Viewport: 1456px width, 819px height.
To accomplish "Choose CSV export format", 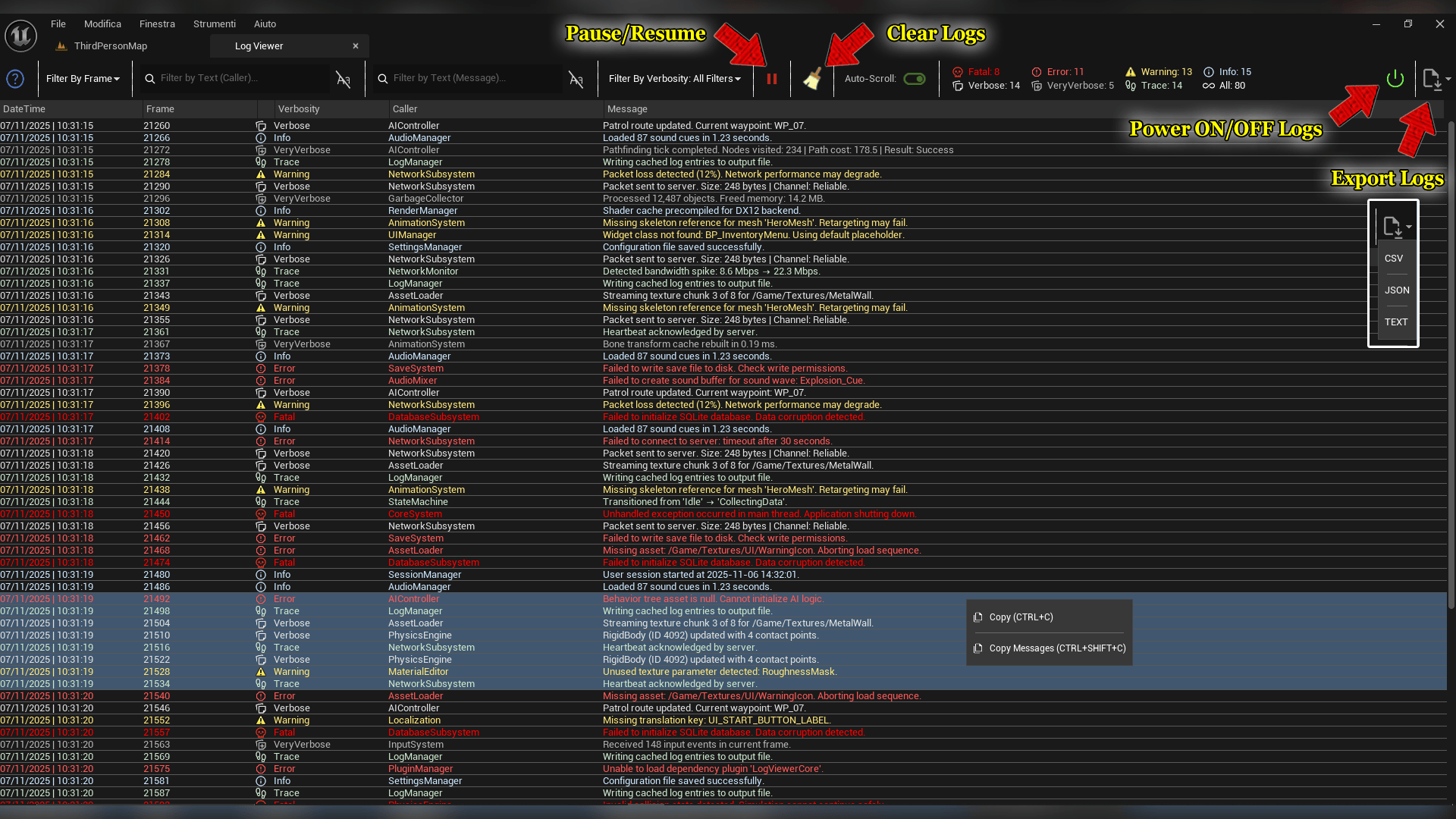I will tap(1393, 259).
